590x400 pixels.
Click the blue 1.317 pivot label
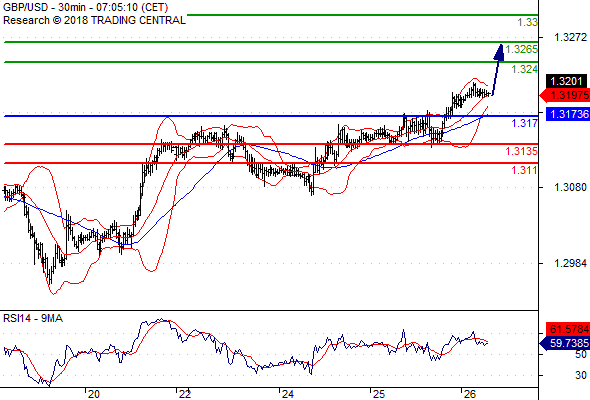click(524, 123)
